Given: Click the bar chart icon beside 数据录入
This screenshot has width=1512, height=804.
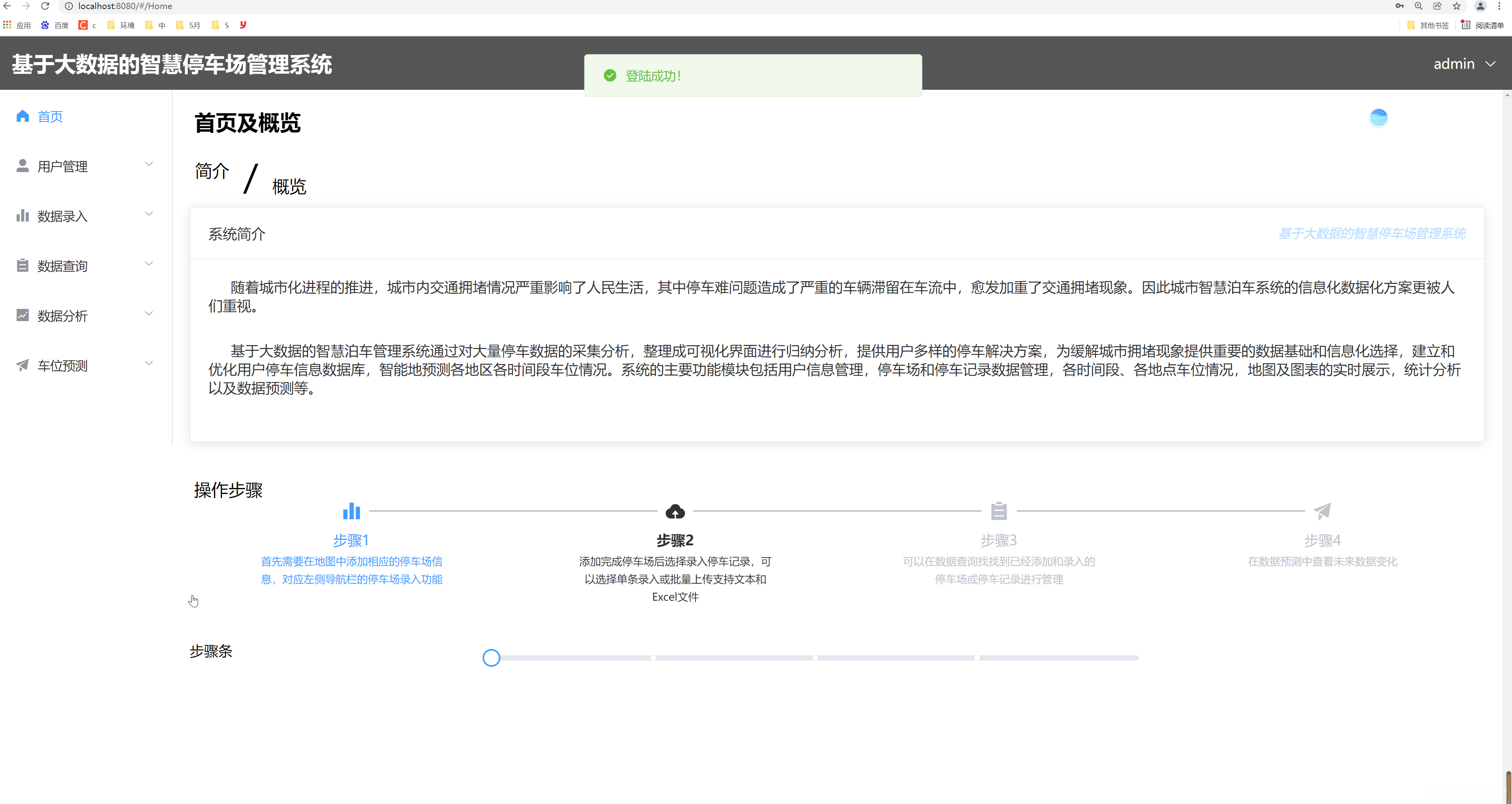Looking at the screenshot, I should (x=22, y=216).
